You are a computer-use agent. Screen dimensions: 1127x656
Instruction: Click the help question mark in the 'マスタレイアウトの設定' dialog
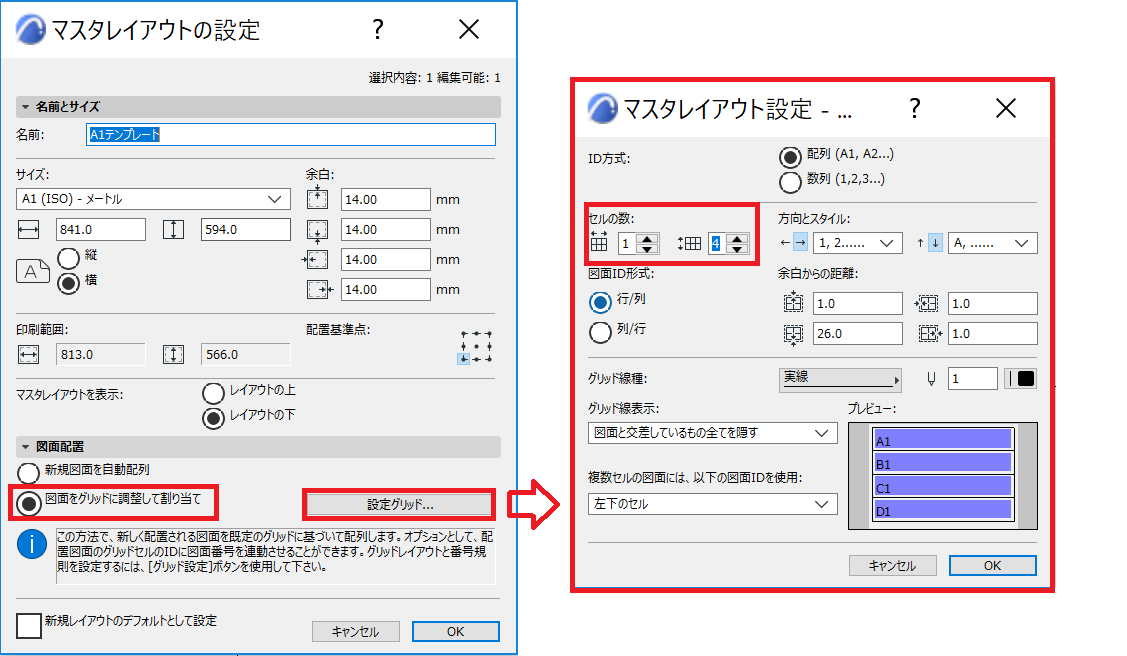pos(378,29)
